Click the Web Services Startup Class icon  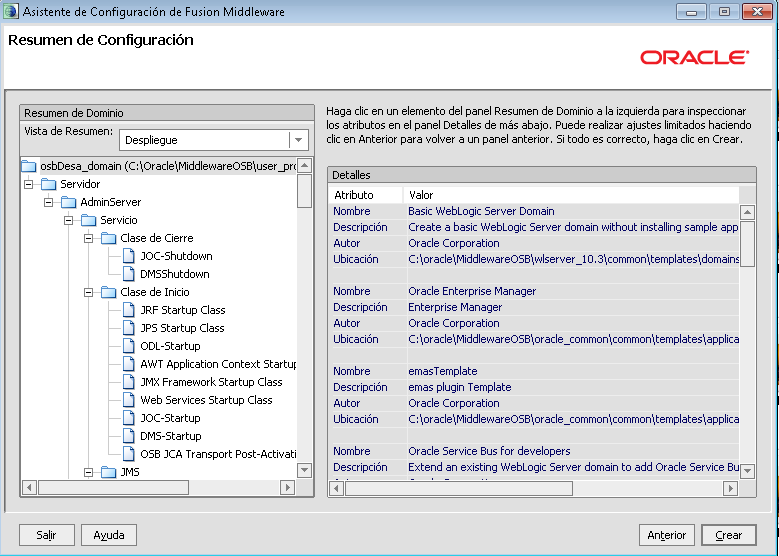tap(129, 400)
